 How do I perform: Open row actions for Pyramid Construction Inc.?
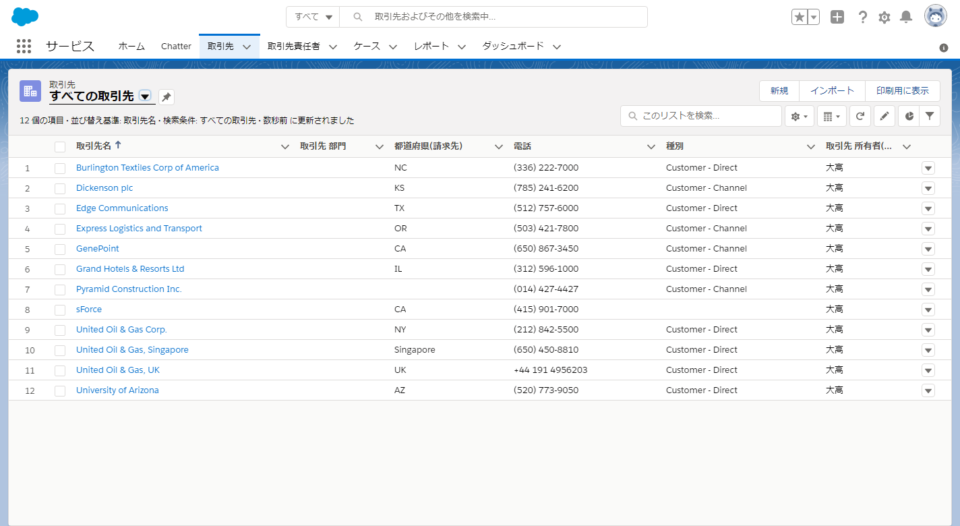(928, 289)
